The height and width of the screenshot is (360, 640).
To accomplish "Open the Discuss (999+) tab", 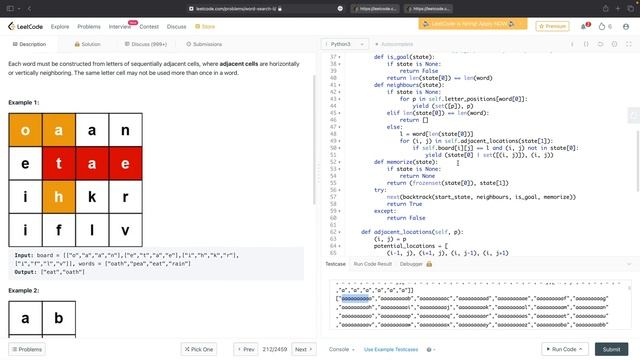I will 146,44.
